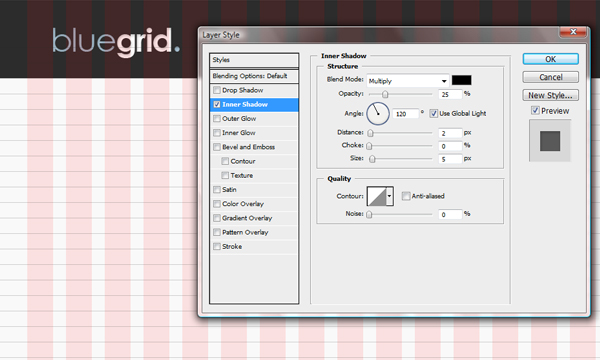This screenshot has width=600, height=360.
Task: Enable the Anti-aliased checkbox
Action: click(406, 196)
